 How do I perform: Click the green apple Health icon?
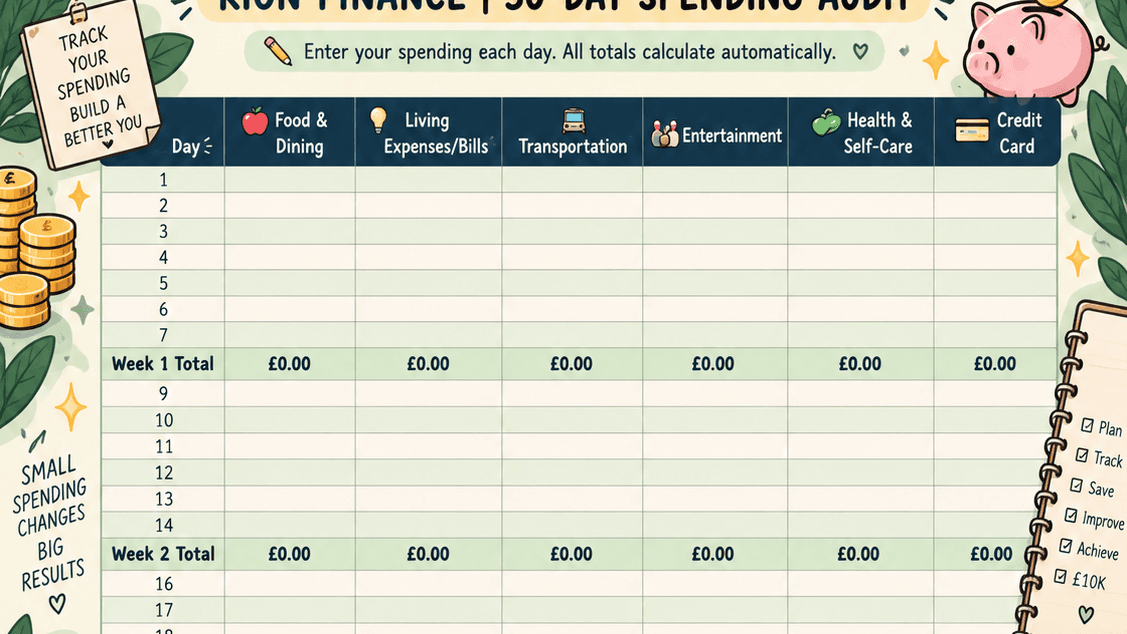(x=826, y=122)
